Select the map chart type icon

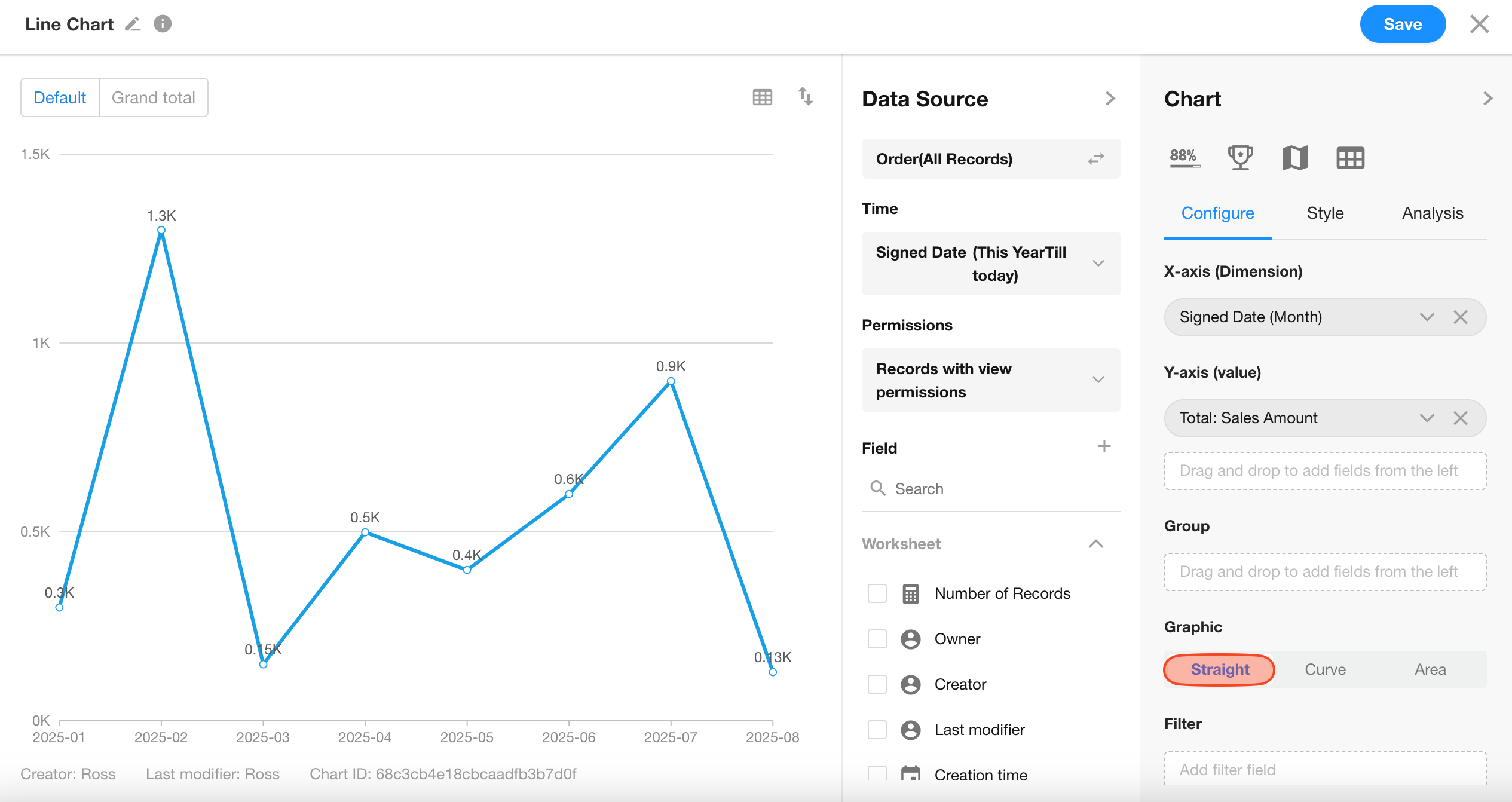click(x=1295, y=158)
